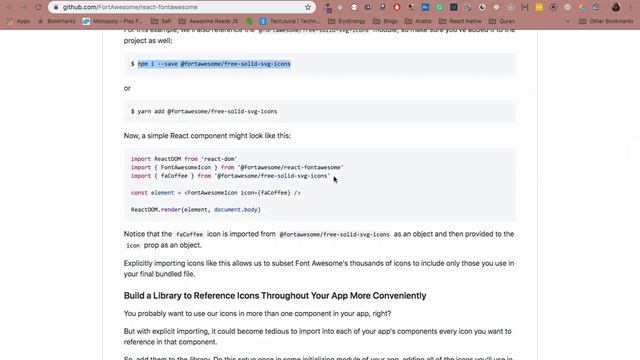Click the lock icon in address bar
Image resolution: width=640 pixels, height=360 pixels.
tap(56, 7)
